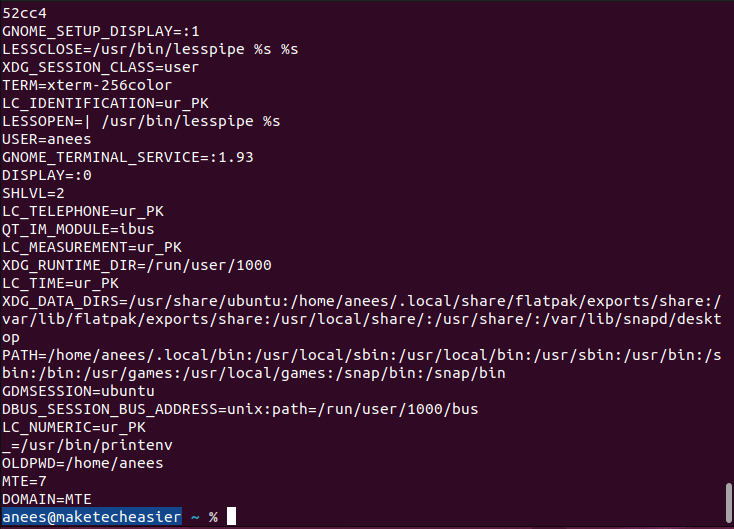
Task: Click the DBUS_SESSION_BUS_ADDRESS line
Action: (240, 409)
